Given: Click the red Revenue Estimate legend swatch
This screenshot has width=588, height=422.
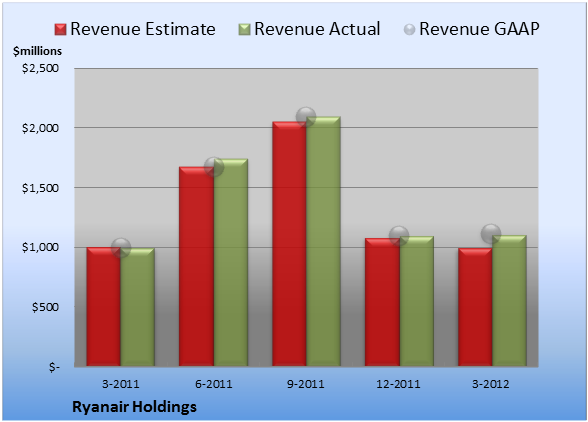Looking at the screenshot, I should [x=60, y=29].
